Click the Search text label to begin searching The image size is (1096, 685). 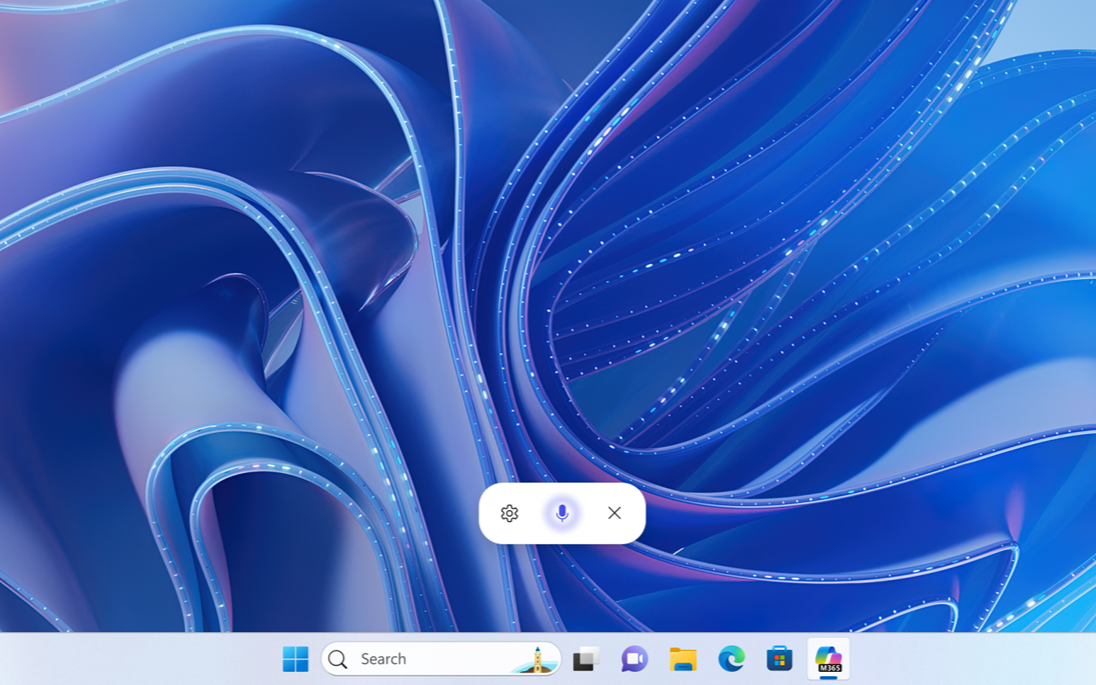[384, 658]
